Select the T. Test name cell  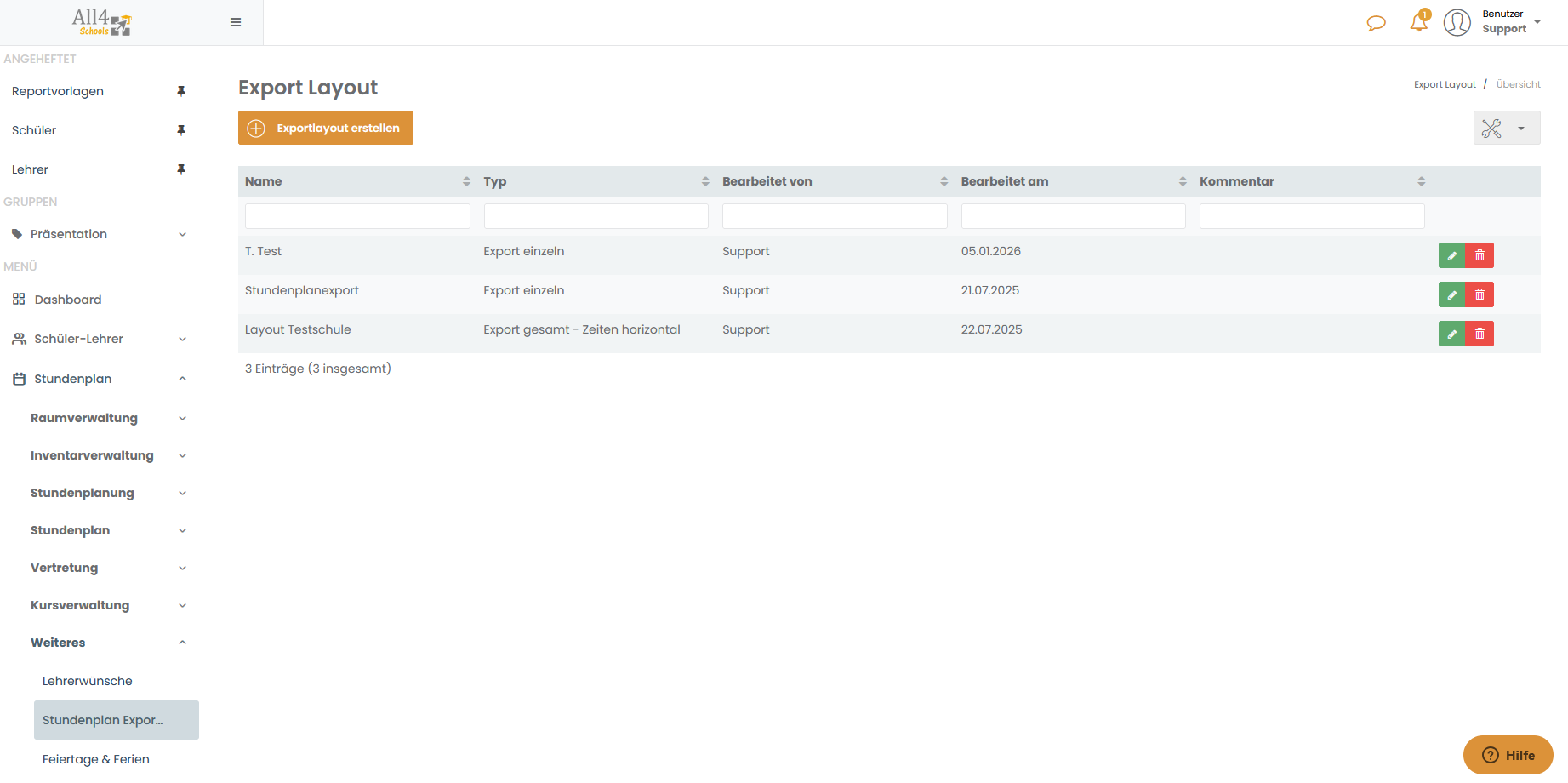pyautogui.click(x=263, y=251)
